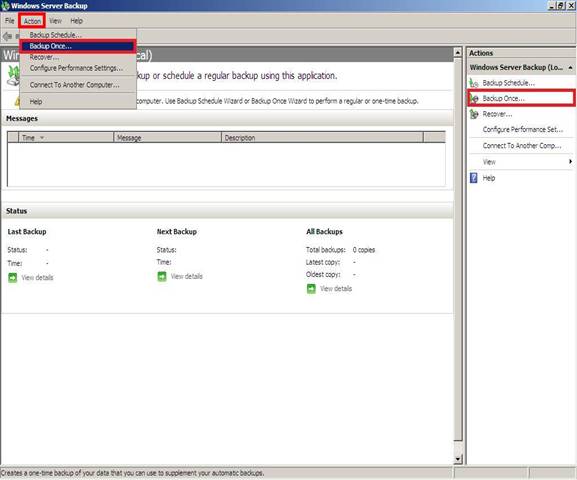Click scroll down arrow of main pane
Viewport: 577px width, 480px height.
[x=457, y=459]
